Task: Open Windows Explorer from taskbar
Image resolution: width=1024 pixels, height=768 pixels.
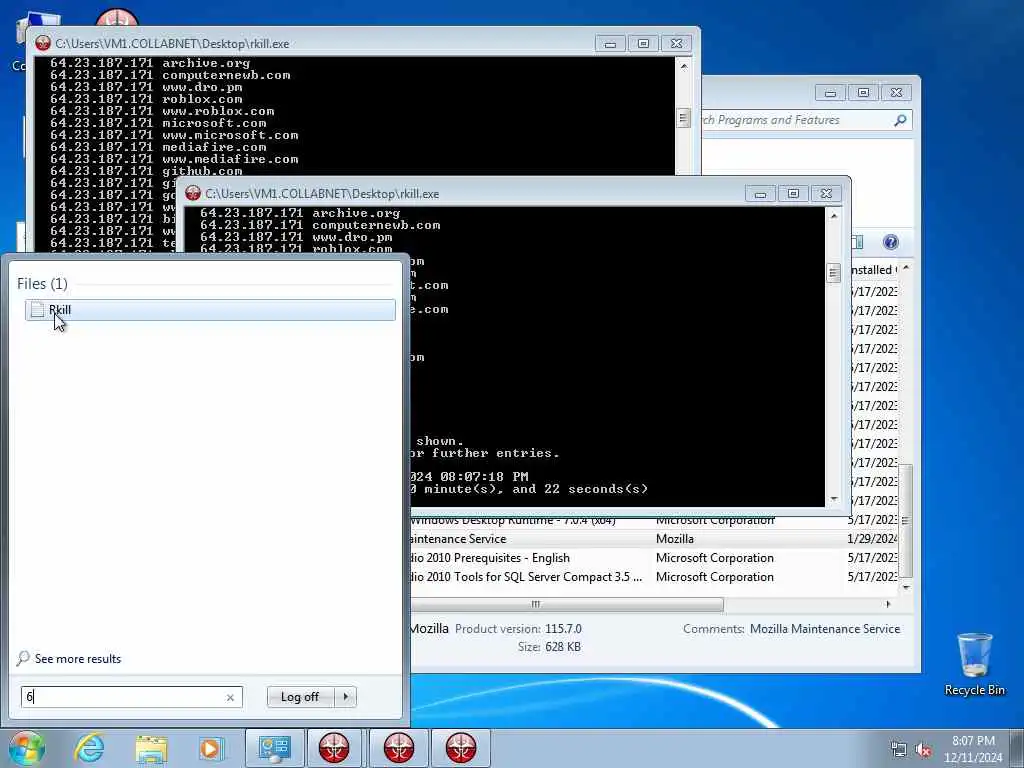Action: click(151, 748)
